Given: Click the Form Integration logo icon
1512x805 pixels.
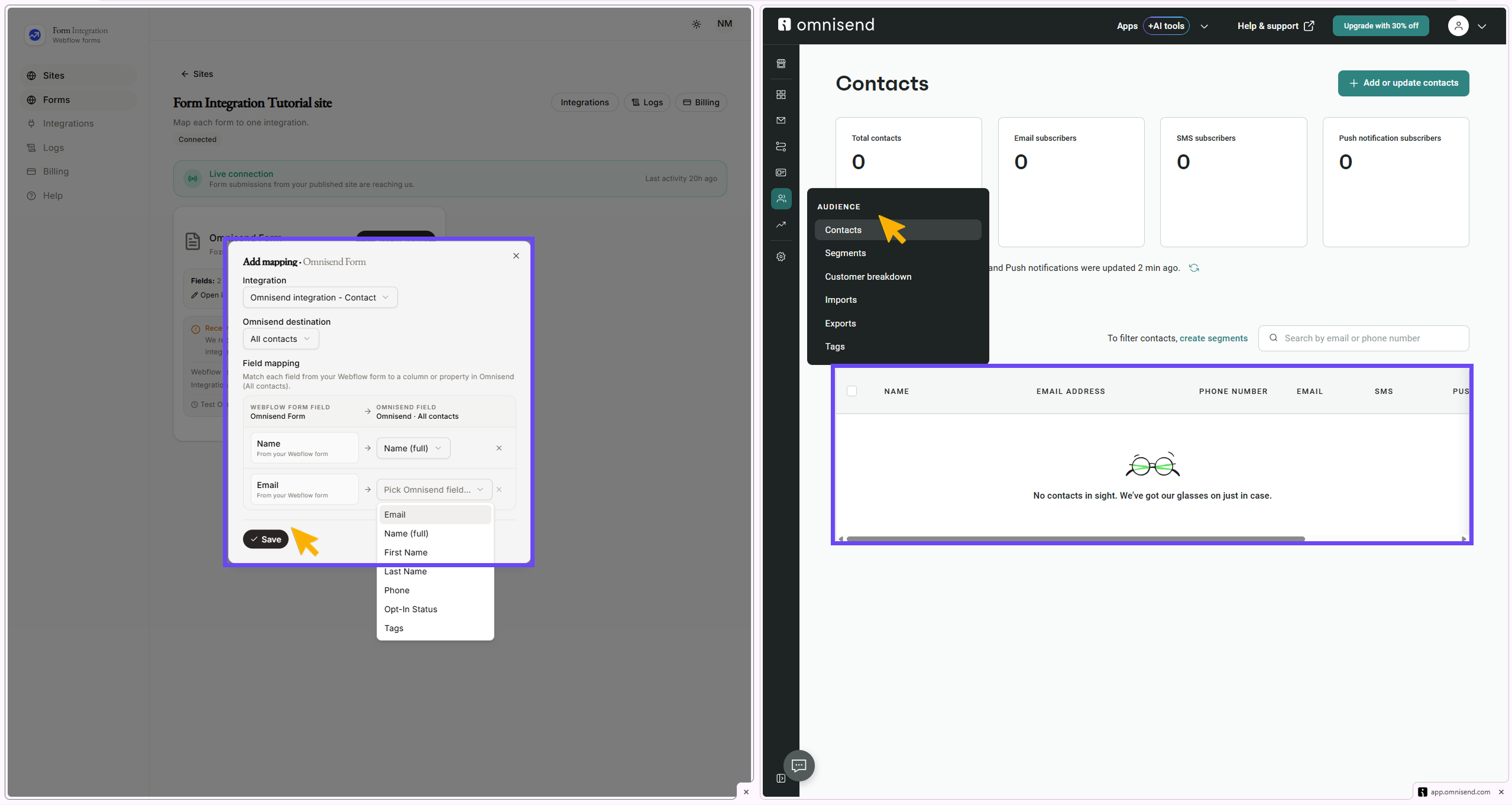Looking at the screenshot, I should pyautogui.click(x=35, y=35).
